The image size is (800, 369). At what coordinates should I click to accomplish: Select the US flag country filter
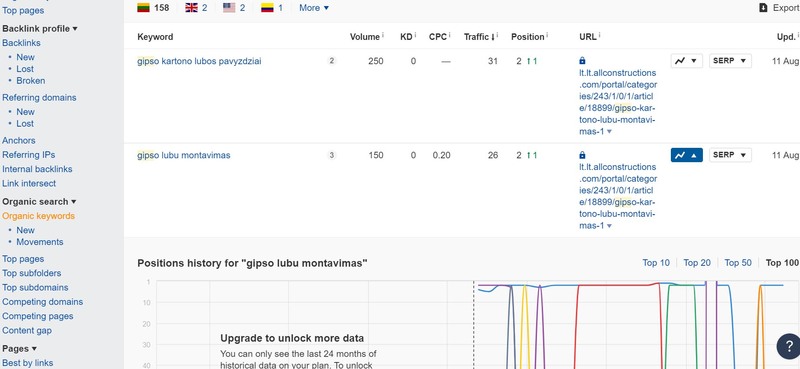point(234,8)
